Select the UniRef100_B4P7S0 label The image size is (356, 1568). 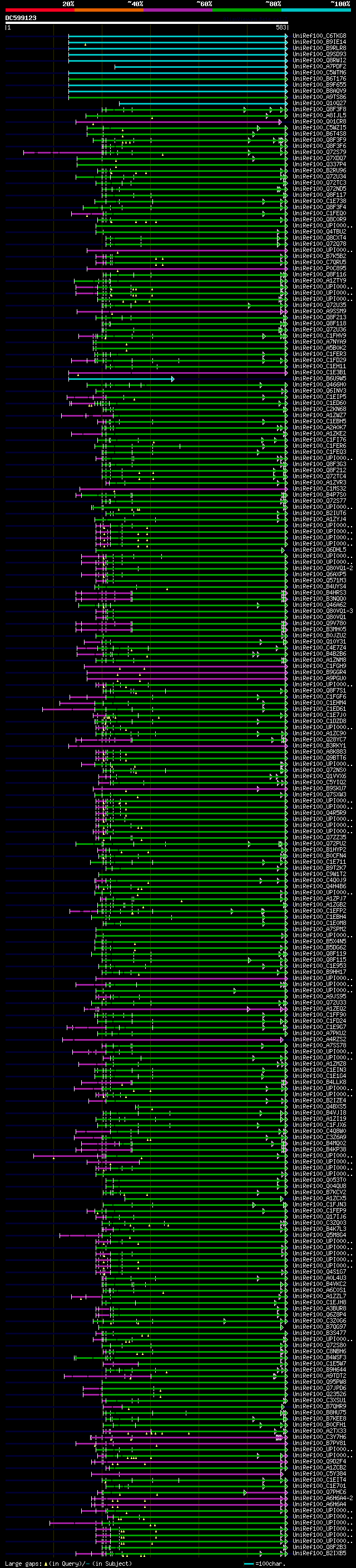pyautogui.click(x=319, y=495)
